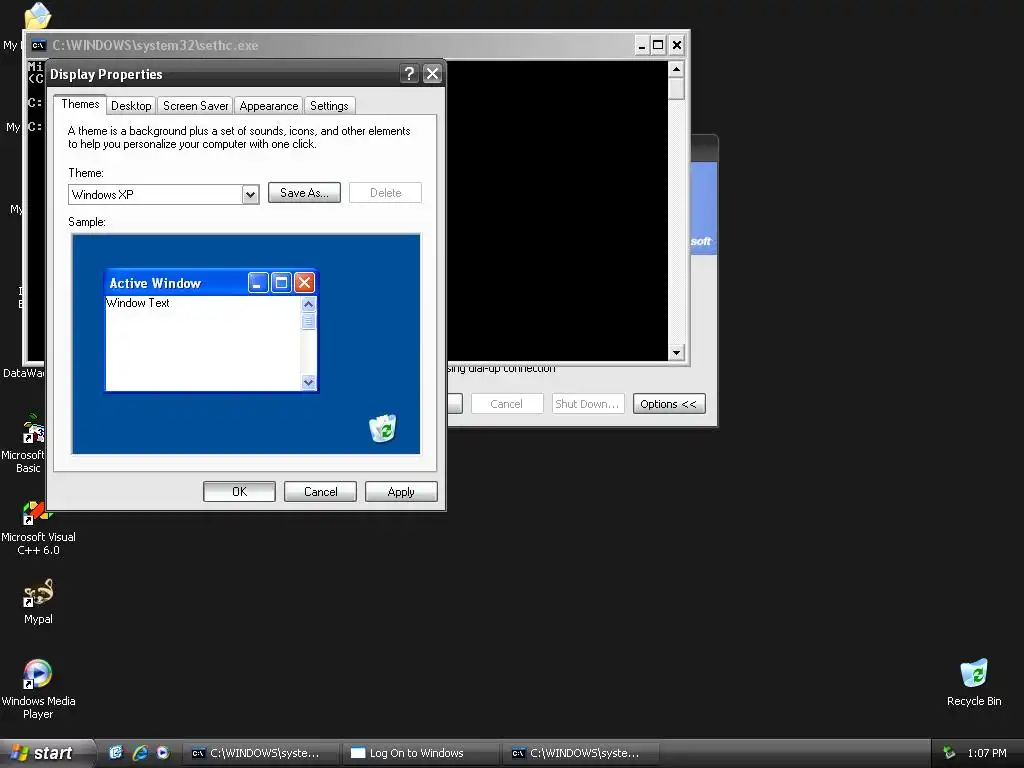The height and width of the screenshot is (768, 1024).
Task: Select Microsoft Visual C++ 6.0 shortcut
Action: click(x=38, y=528)
